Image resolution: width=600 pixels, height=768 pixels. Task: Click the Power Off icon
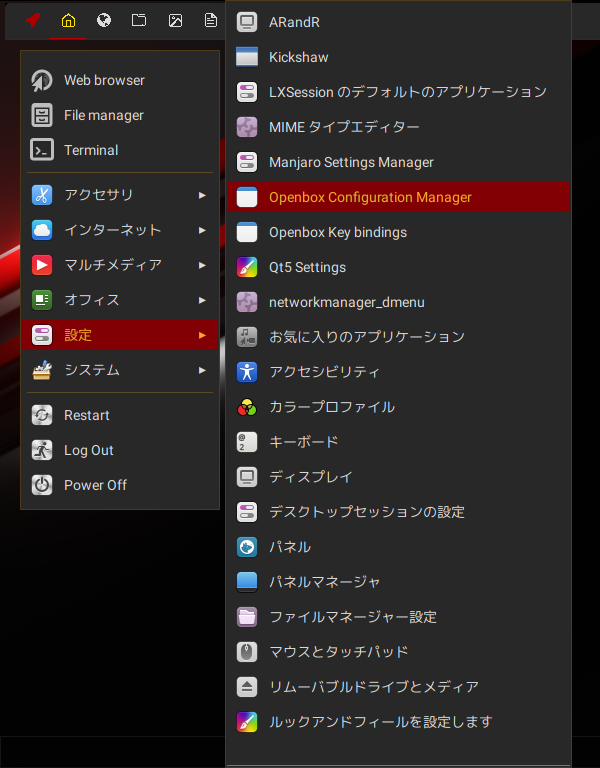click(x=42, y=485)
